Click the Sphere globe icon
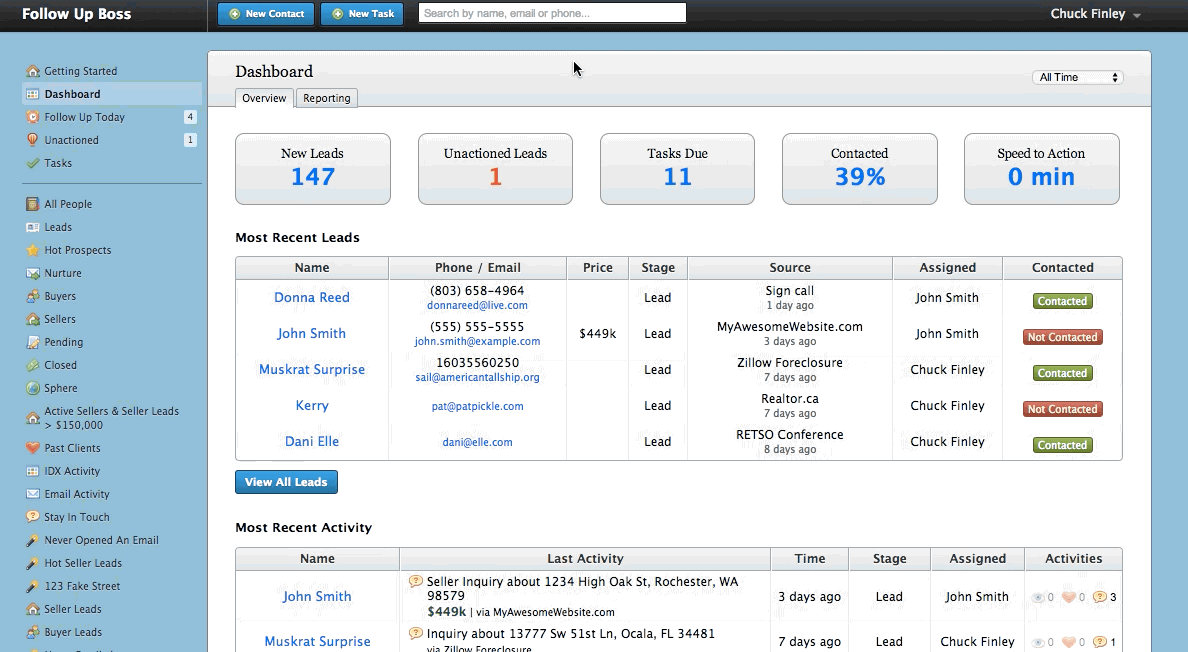1188x652 pixels. [x=33, y=388]
